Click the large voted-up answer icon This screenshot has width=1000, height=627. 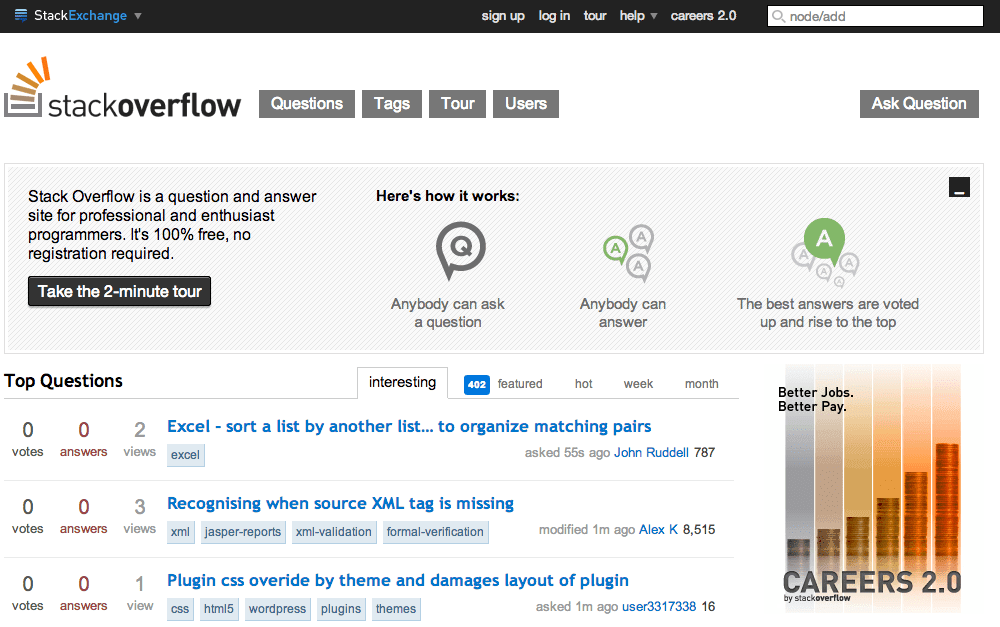coord(825,253)
